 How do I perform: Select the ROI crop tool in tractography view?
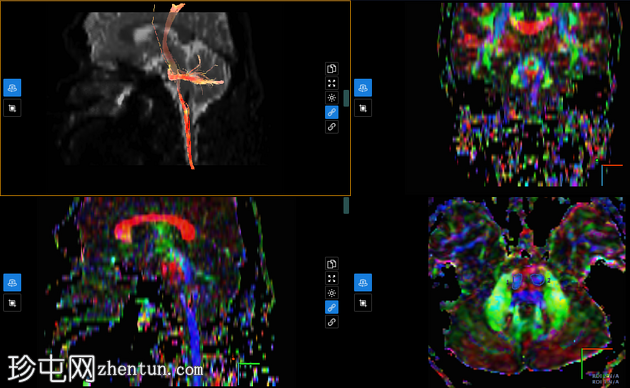pos(12,108)
